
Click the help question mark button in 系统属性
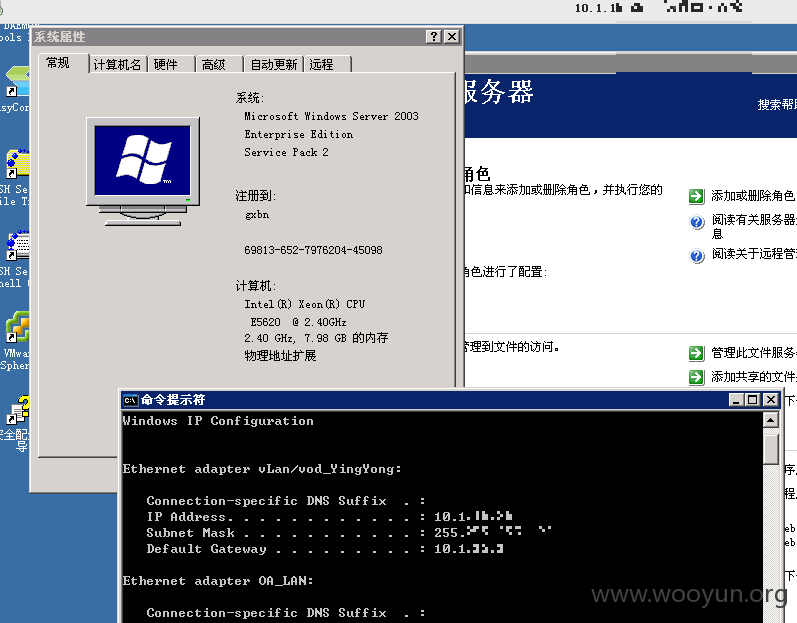point(434,37)
